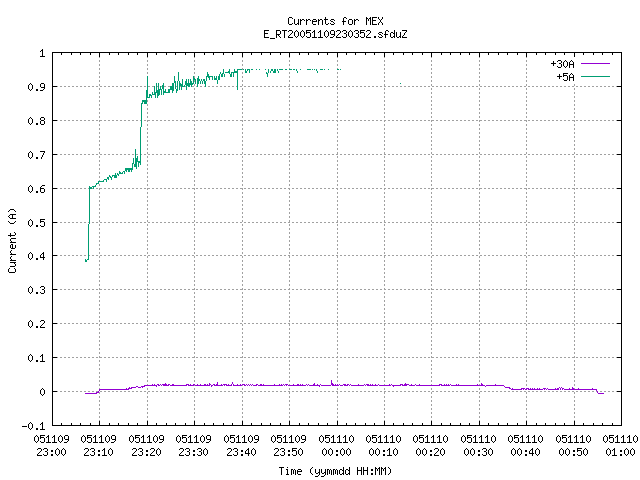The width and height of the screenshot is (640, 480).
Task: Click the y-axis tick label '0.2'
Action: pos(36,324)
